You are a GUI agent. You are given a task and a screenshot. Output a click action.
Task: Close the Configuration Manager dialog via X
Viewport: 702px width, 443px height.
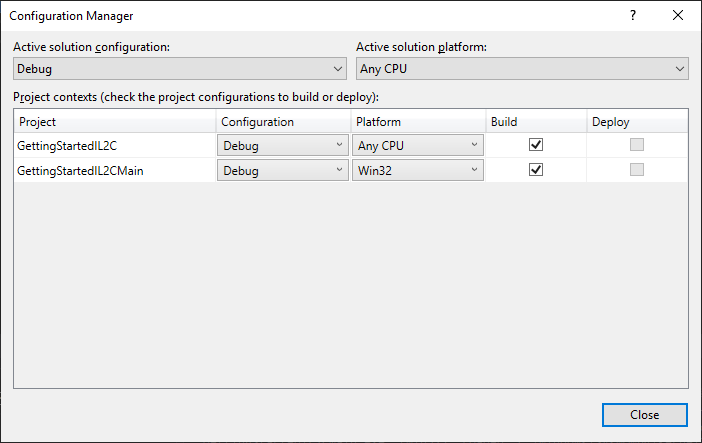coord(679,16)
